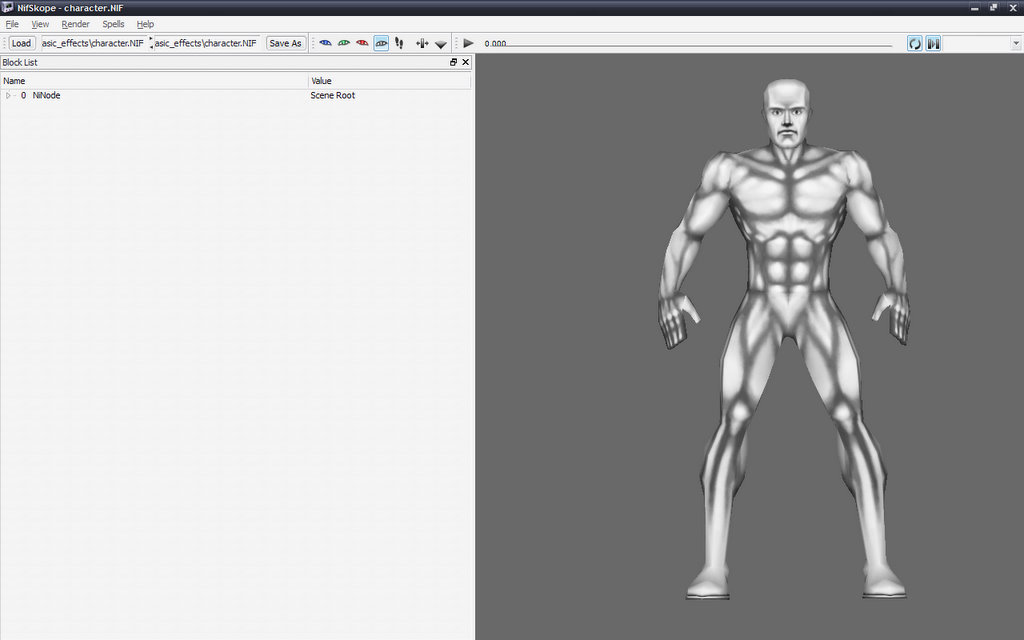Click the load file path input field
Viewport: 1024px width, 640px height.
pyautogui.click(x=92, y=43)
